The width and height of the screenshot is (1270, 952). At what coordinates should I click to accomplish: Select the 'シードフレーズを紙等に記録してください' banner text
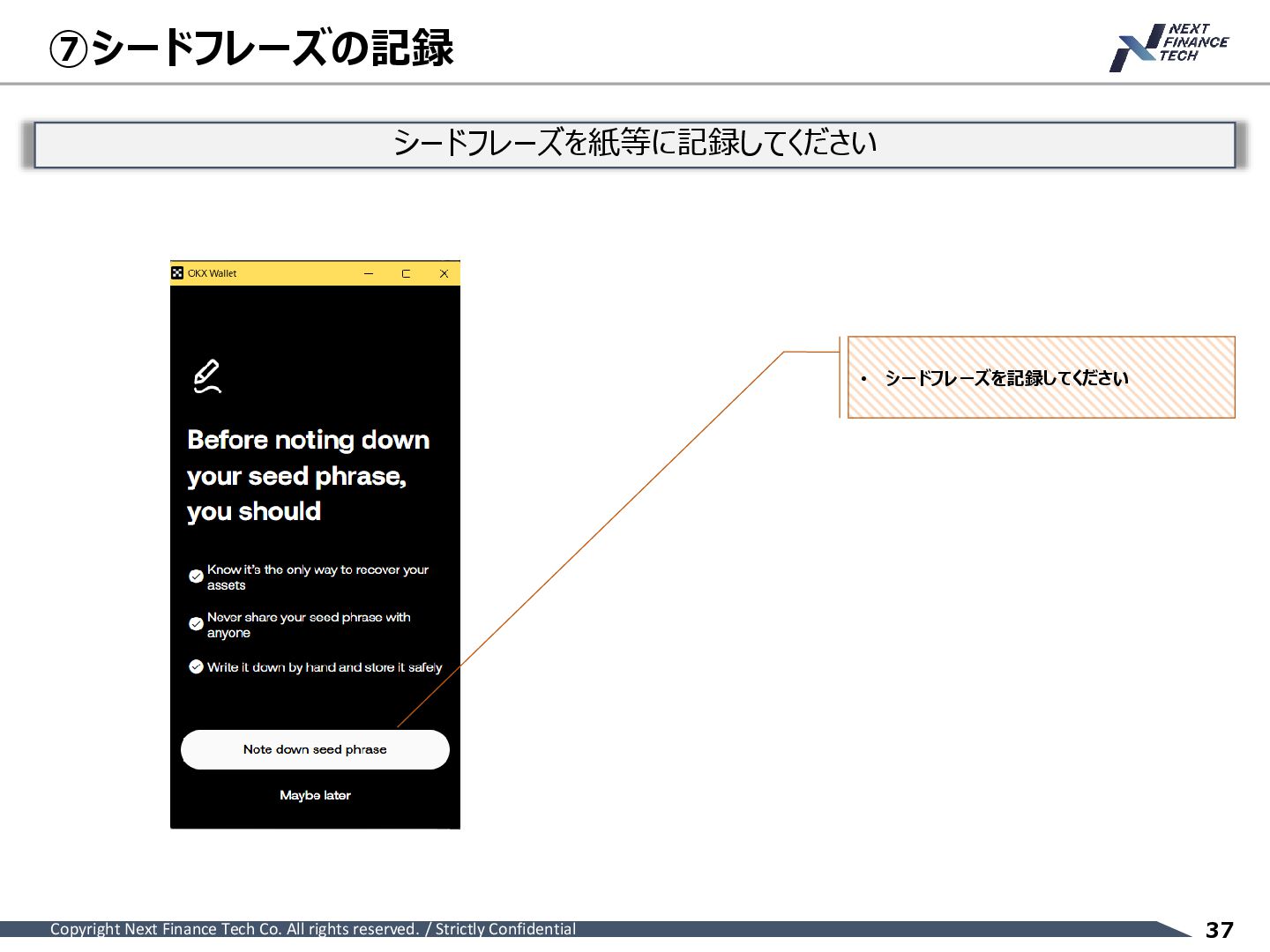[635, 143]
